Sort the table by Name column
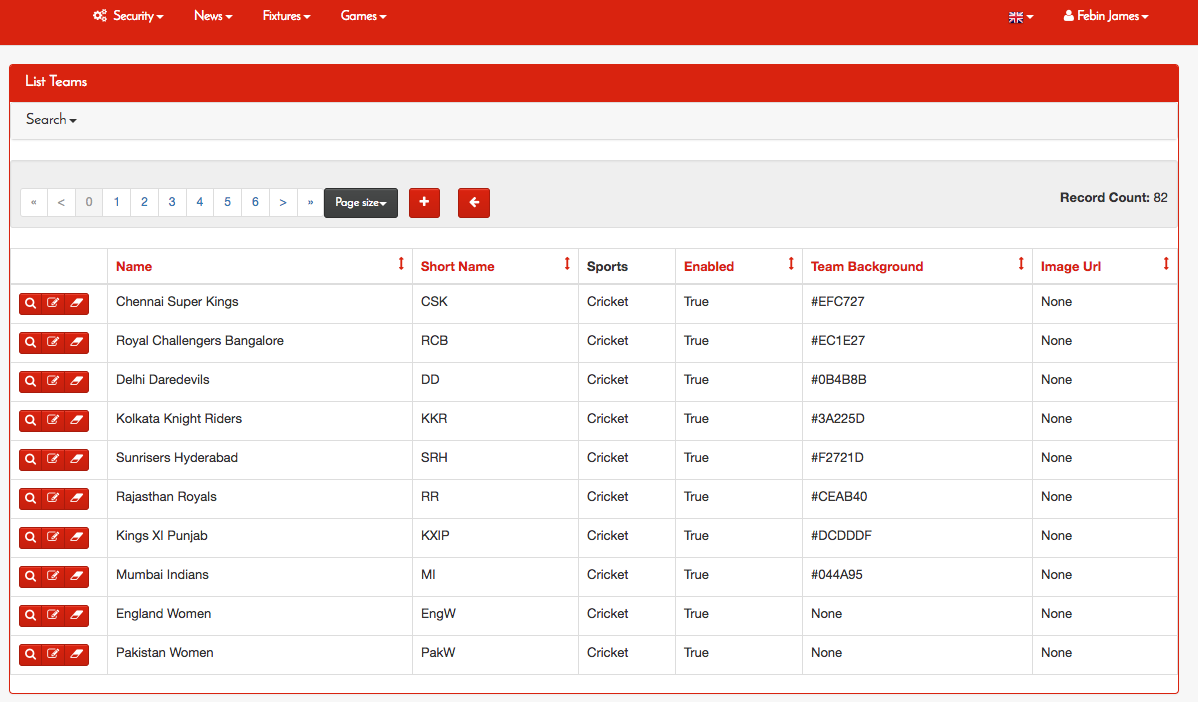1198x702 pixels. click(x=134, y=266)
